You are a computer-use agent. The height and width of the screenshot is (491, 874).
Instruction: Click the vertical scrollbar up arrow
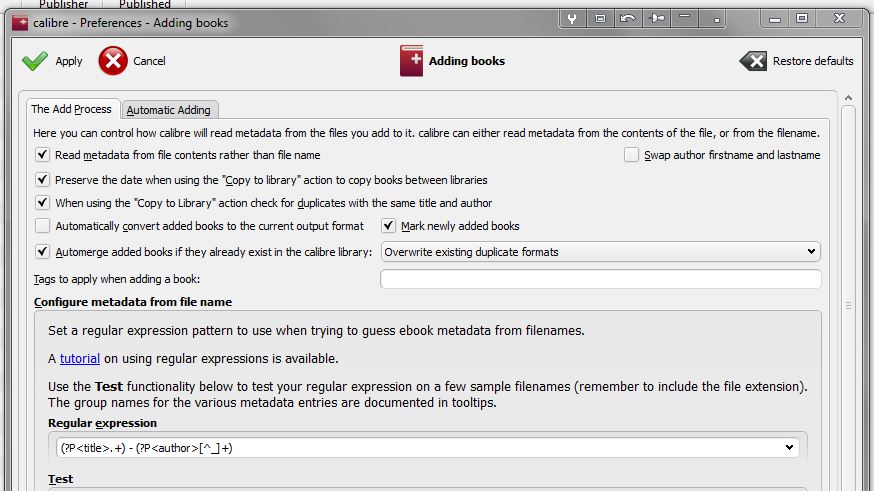848,99
